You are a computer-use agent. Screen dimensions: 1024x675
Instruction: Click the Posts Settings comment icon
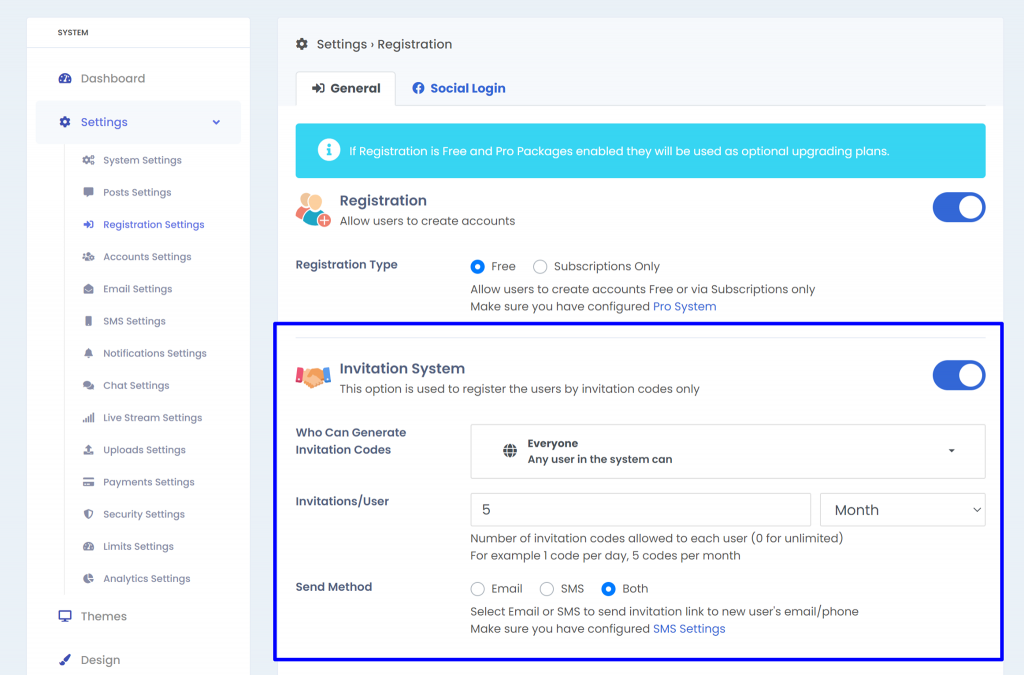(x=88, y=192)
